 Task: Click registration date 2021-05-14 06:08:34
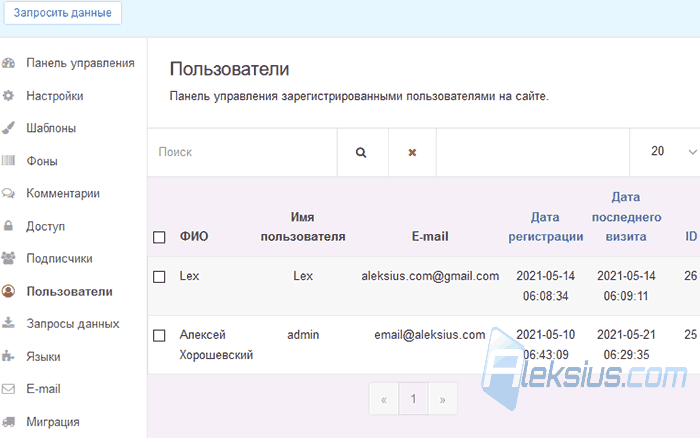click(x=546, y=286)
